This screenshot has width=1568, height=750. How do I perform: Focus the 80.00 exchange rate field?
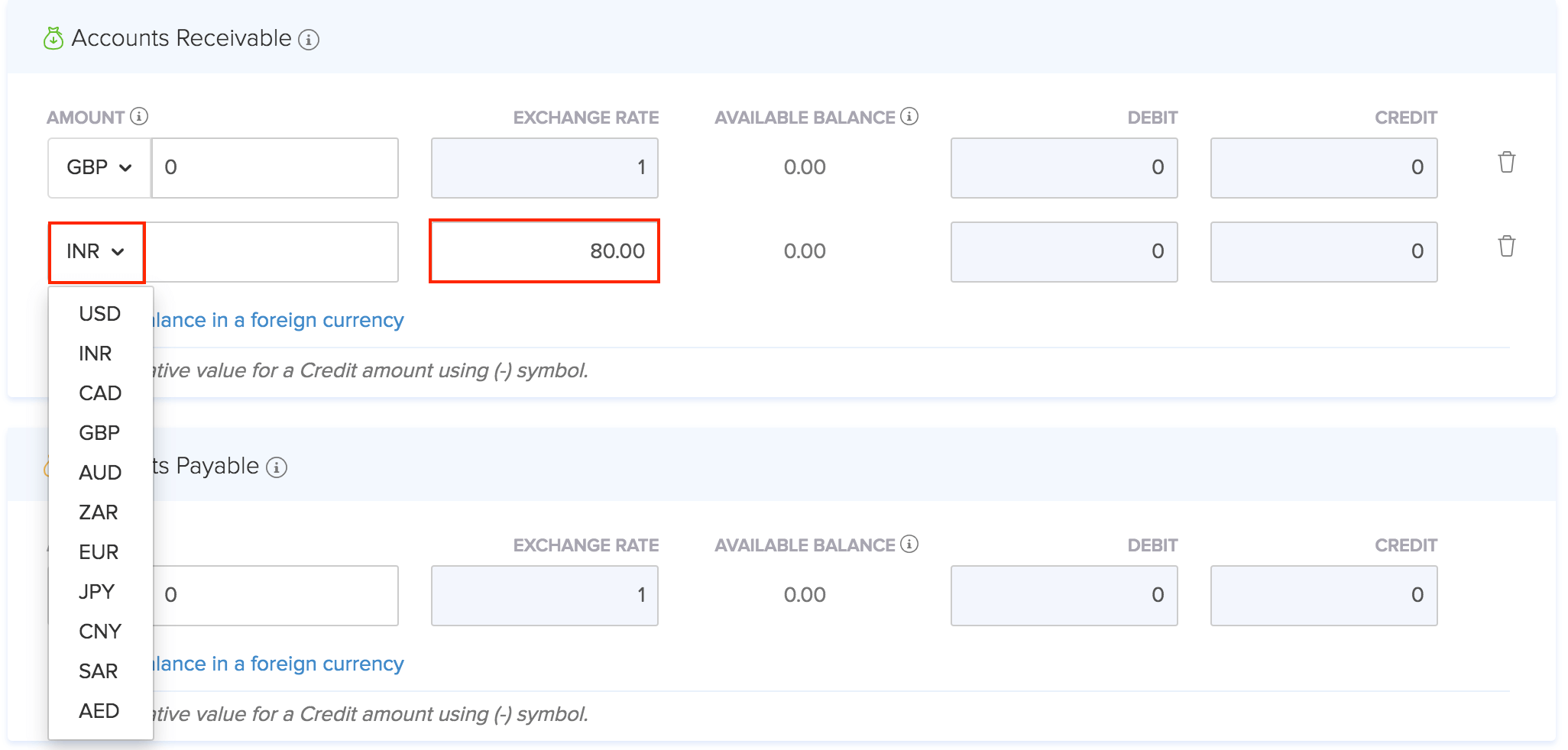(544, 251)
